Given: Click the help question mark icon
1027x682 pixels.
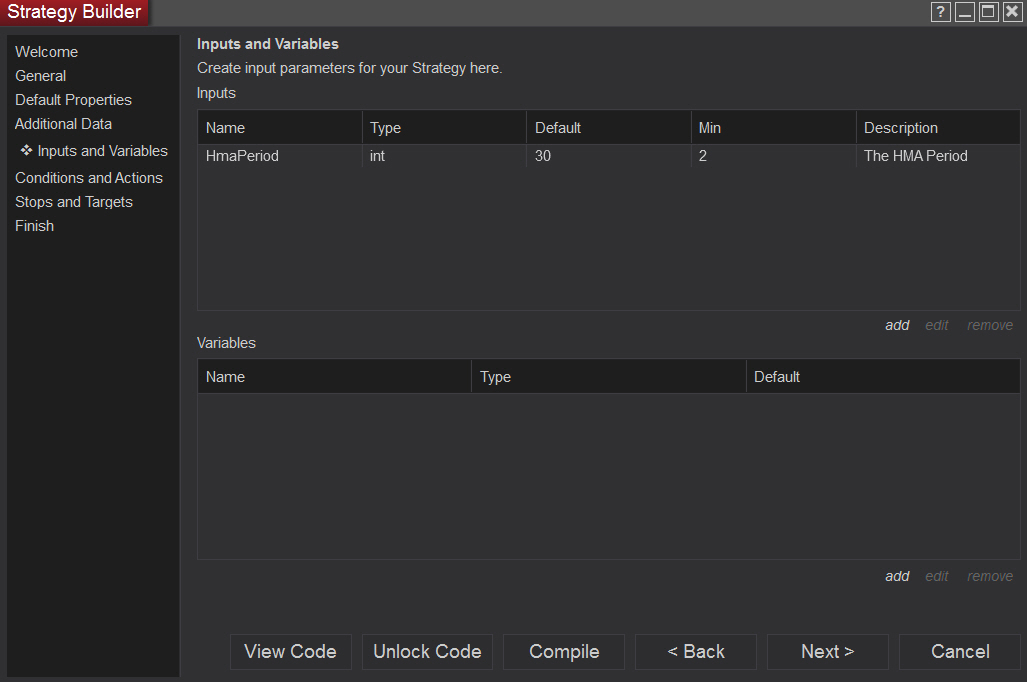Looking at the screenshot, I should (940, 12).
